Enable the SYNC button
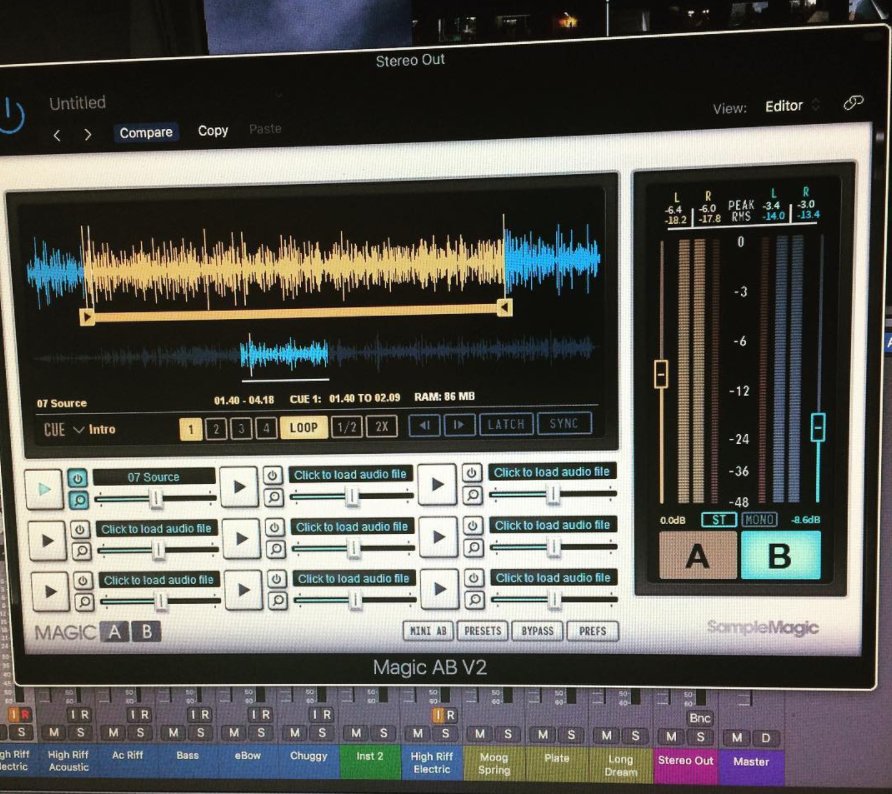 point(564,423)
